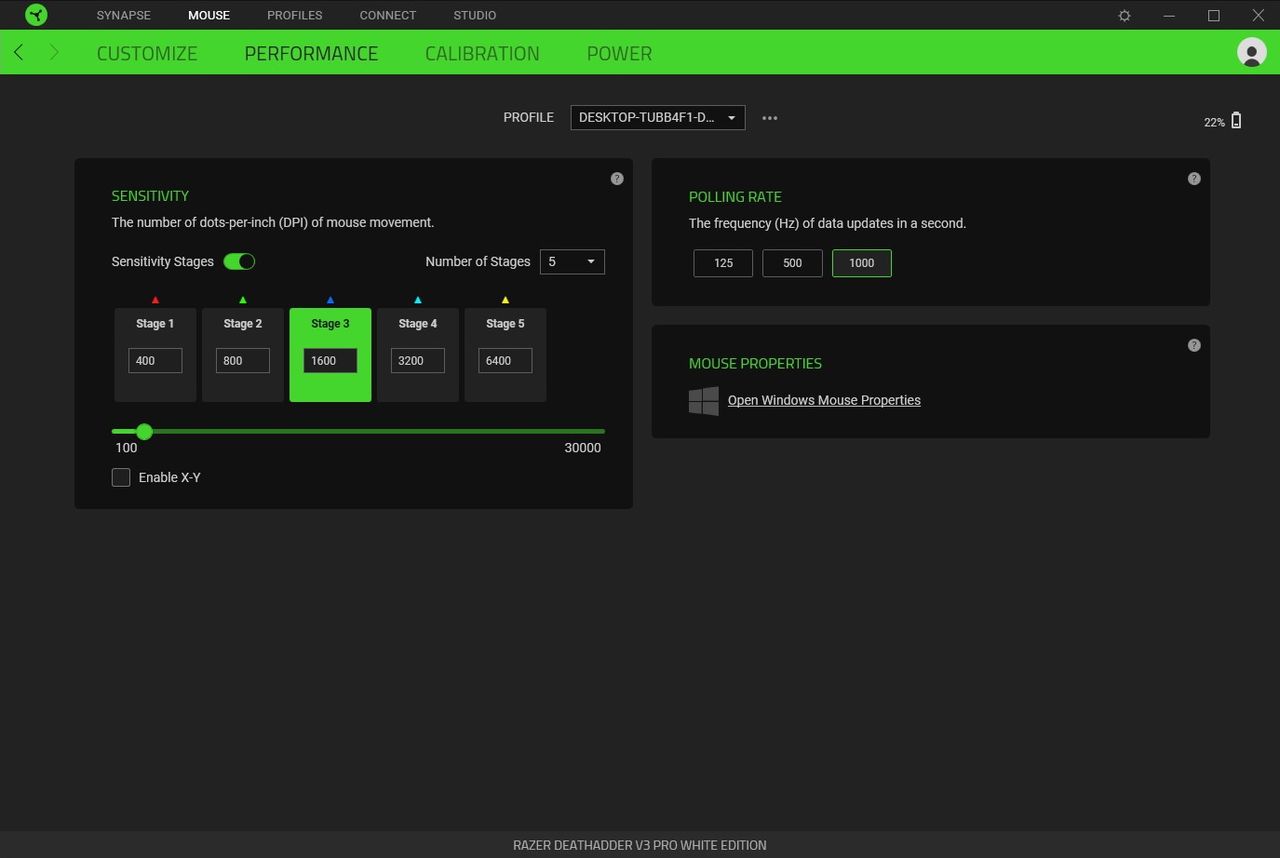Image resolution: width=1280 pixels, height=858 pixels.
Task: Click the green Stage 2 indicator triangle
Action: click(243, 300)
